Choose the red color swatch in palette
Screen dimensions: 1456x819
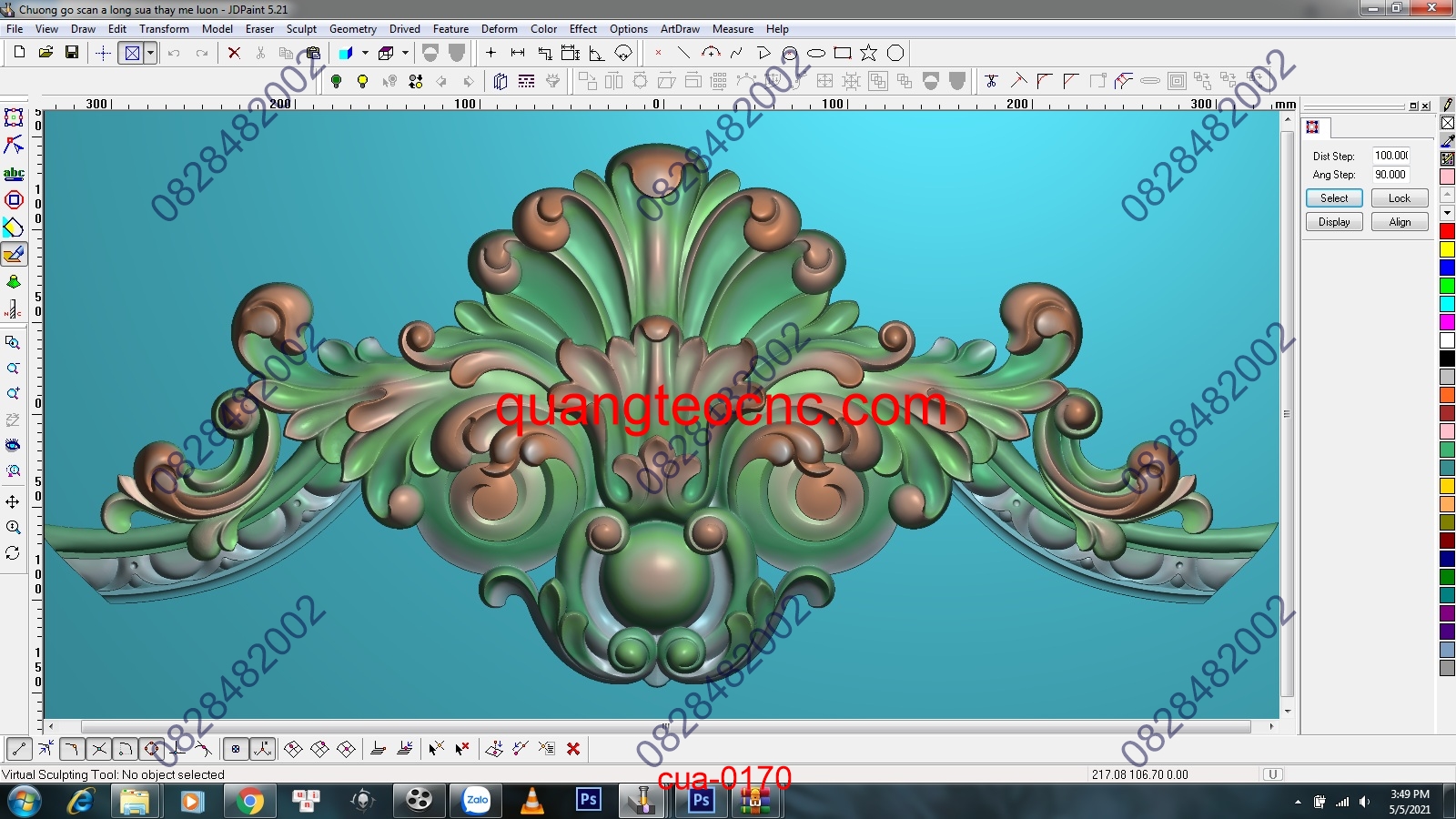pos(1447,231)
